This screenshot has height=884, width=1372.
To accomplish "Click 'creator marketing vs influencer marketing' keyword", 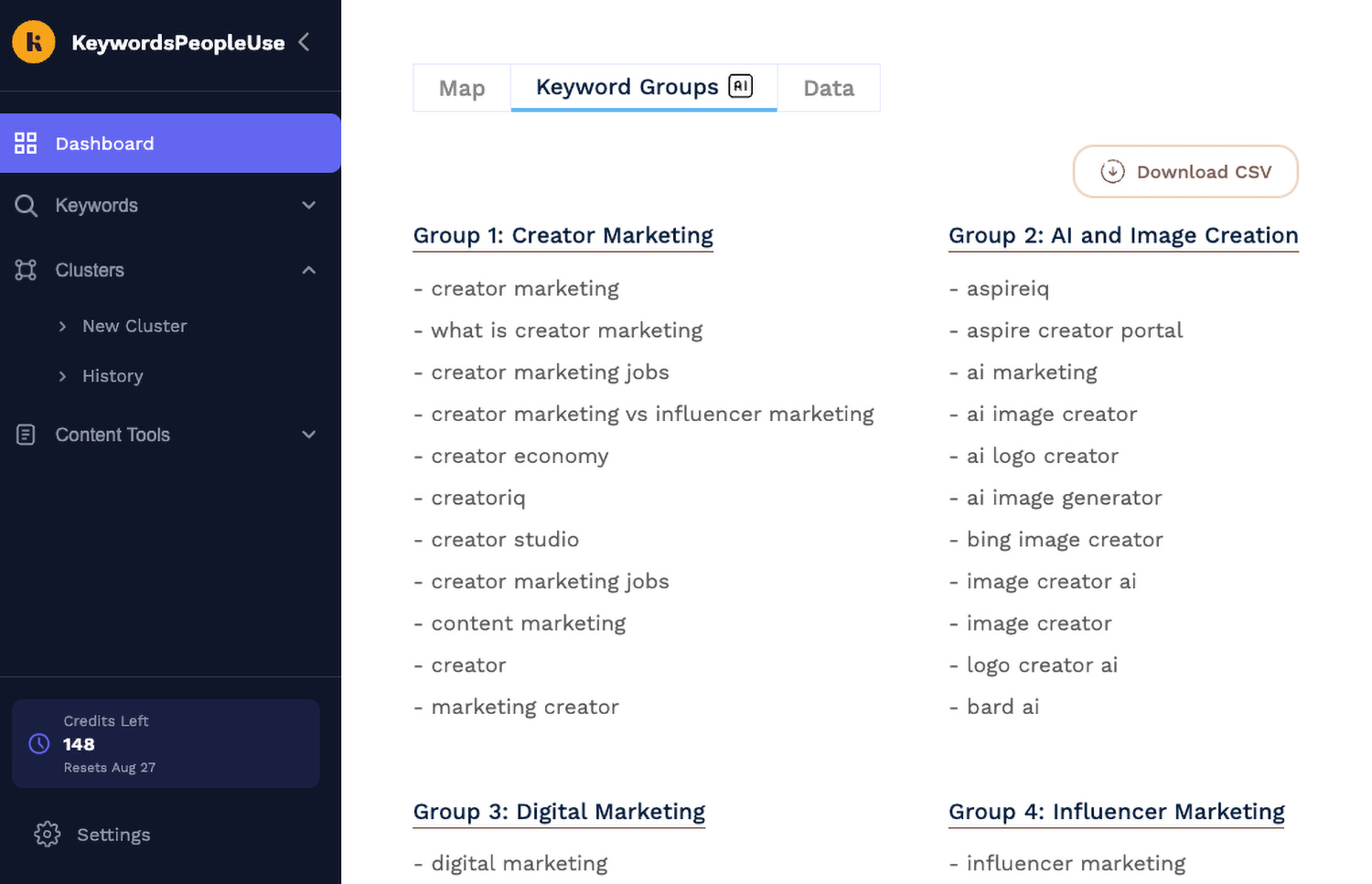I will [x=653, y=415].
